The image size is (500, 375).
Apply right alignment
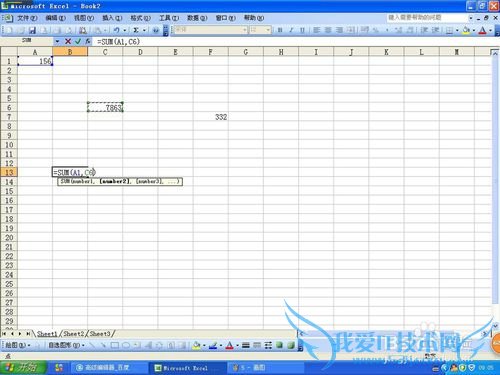coord(339,30)
